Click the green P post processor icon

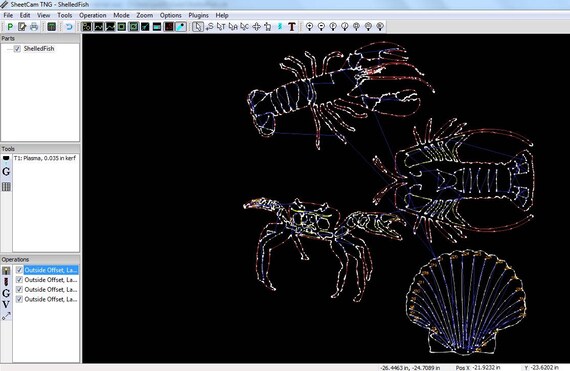coord(10,27)
